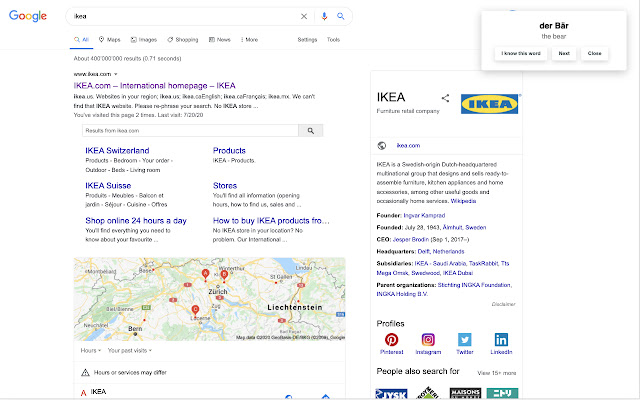
Task: Click red map pin A
Action: click(x=205, y=274)
